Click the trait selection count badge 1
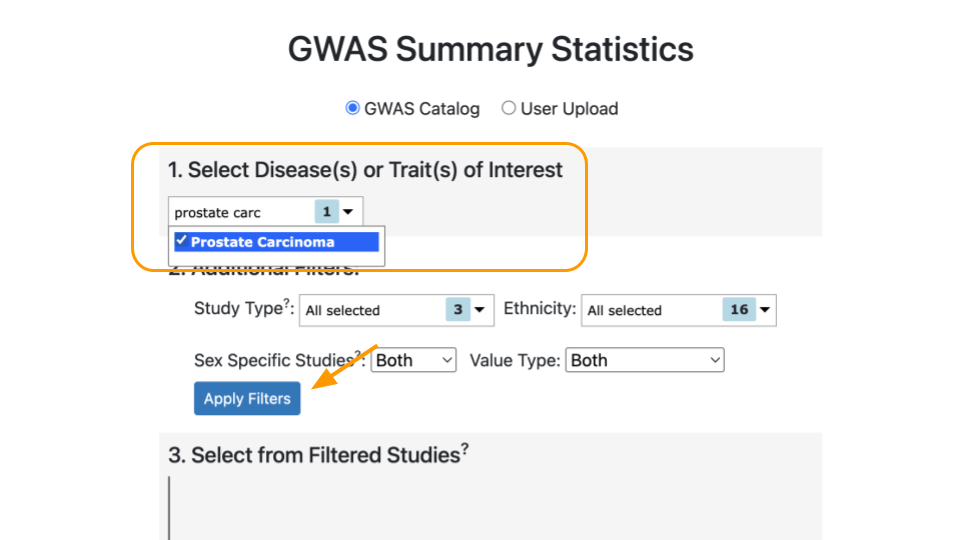 tap(326, 212)
